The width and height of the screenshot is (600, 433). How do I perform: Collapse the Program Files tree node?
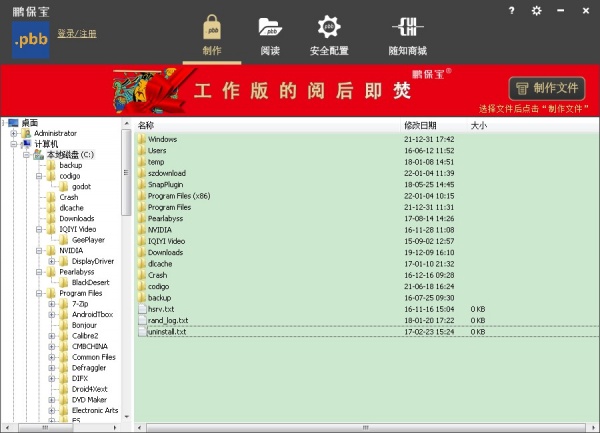tap(39, 293)
